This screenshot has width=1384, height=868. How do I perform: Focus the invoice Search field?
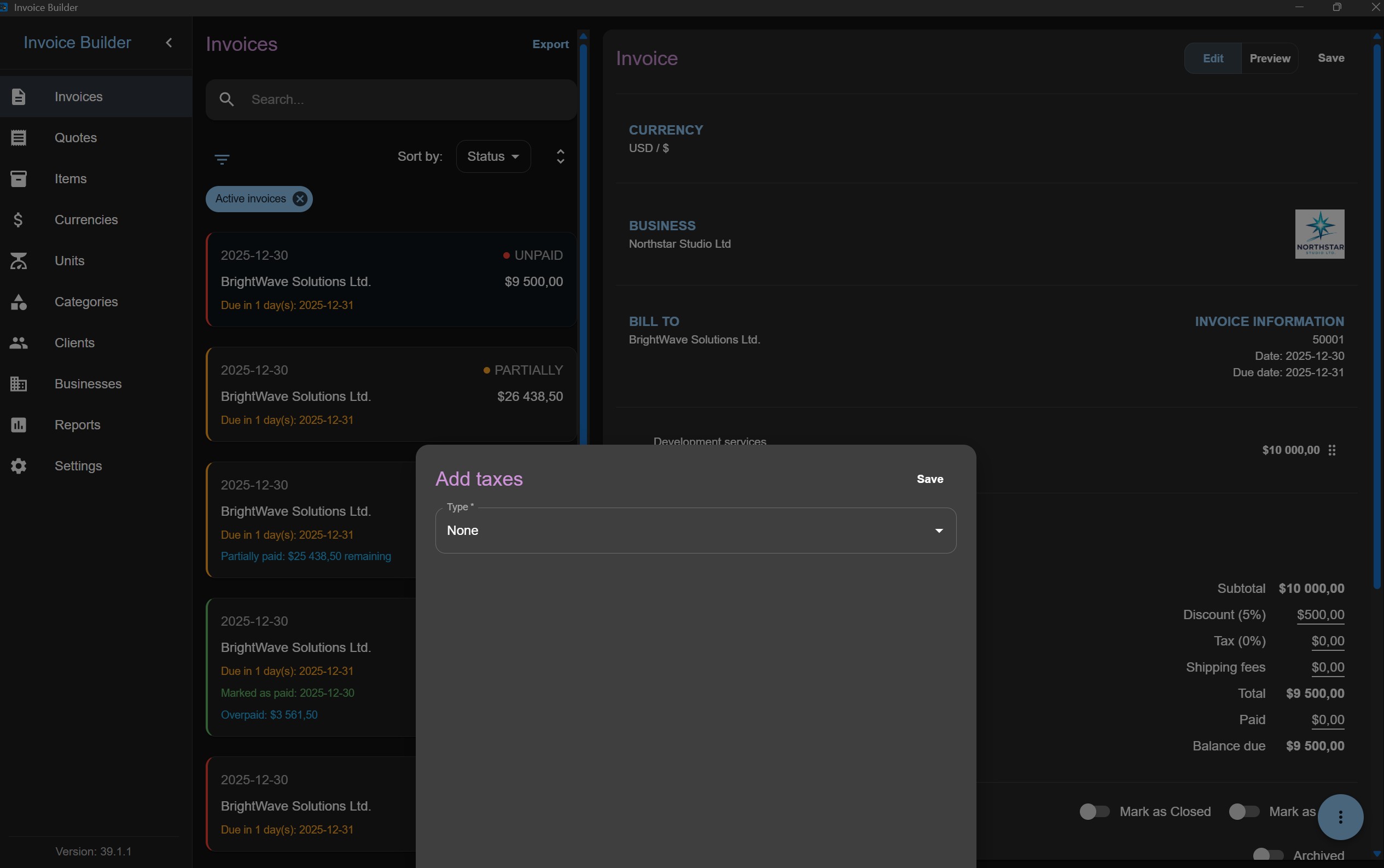pyautogui.click(x=392, y=100)
